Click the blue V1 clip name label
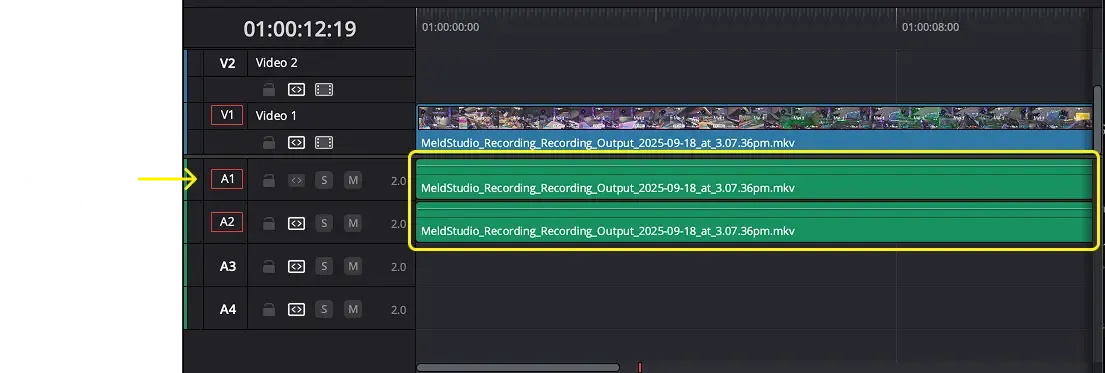Image resolution: width=1105 pixels, height=373 pixels. (x=608, y=143)
